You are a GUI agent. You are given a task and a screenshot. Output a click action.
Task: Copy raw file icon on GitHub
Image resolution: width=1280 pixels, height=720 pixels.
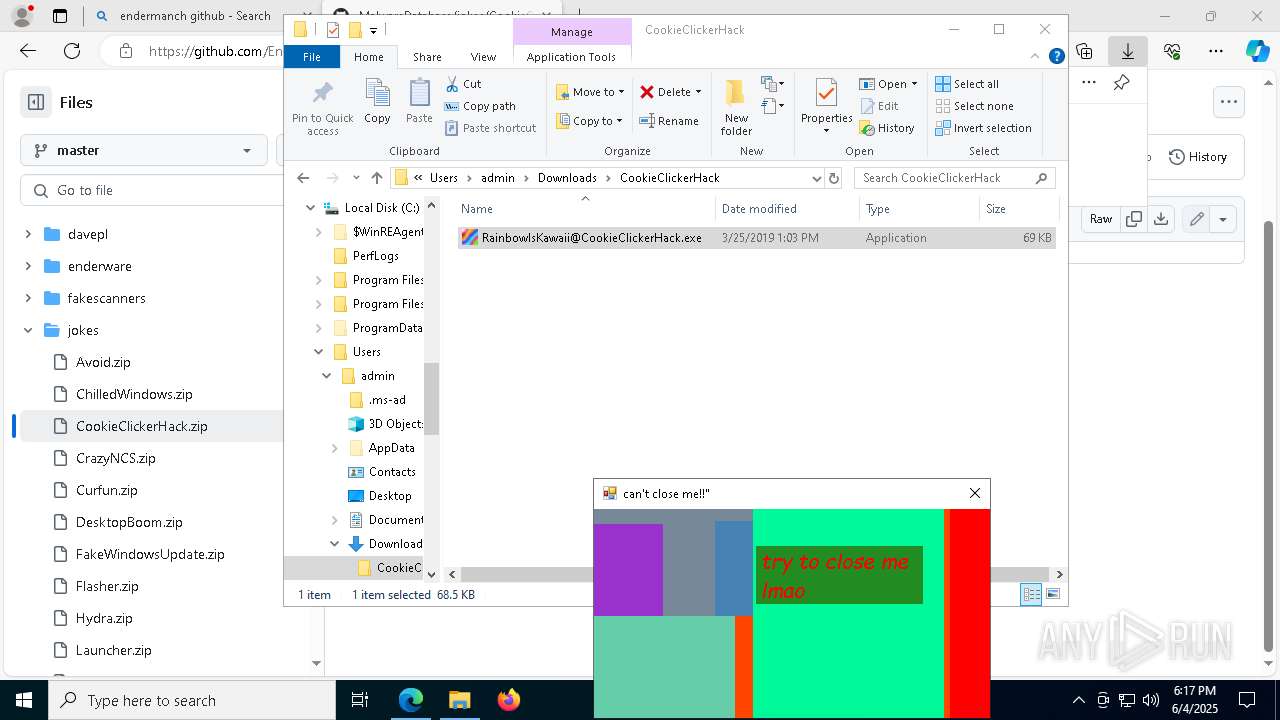[1134, 219]
